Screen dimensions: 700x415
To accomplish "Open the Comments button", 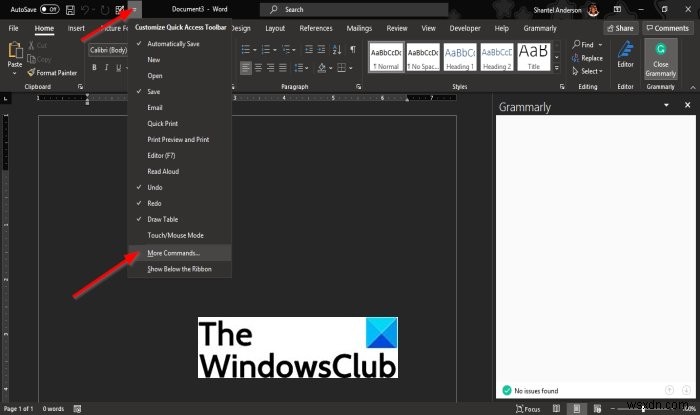I will 667,29.
